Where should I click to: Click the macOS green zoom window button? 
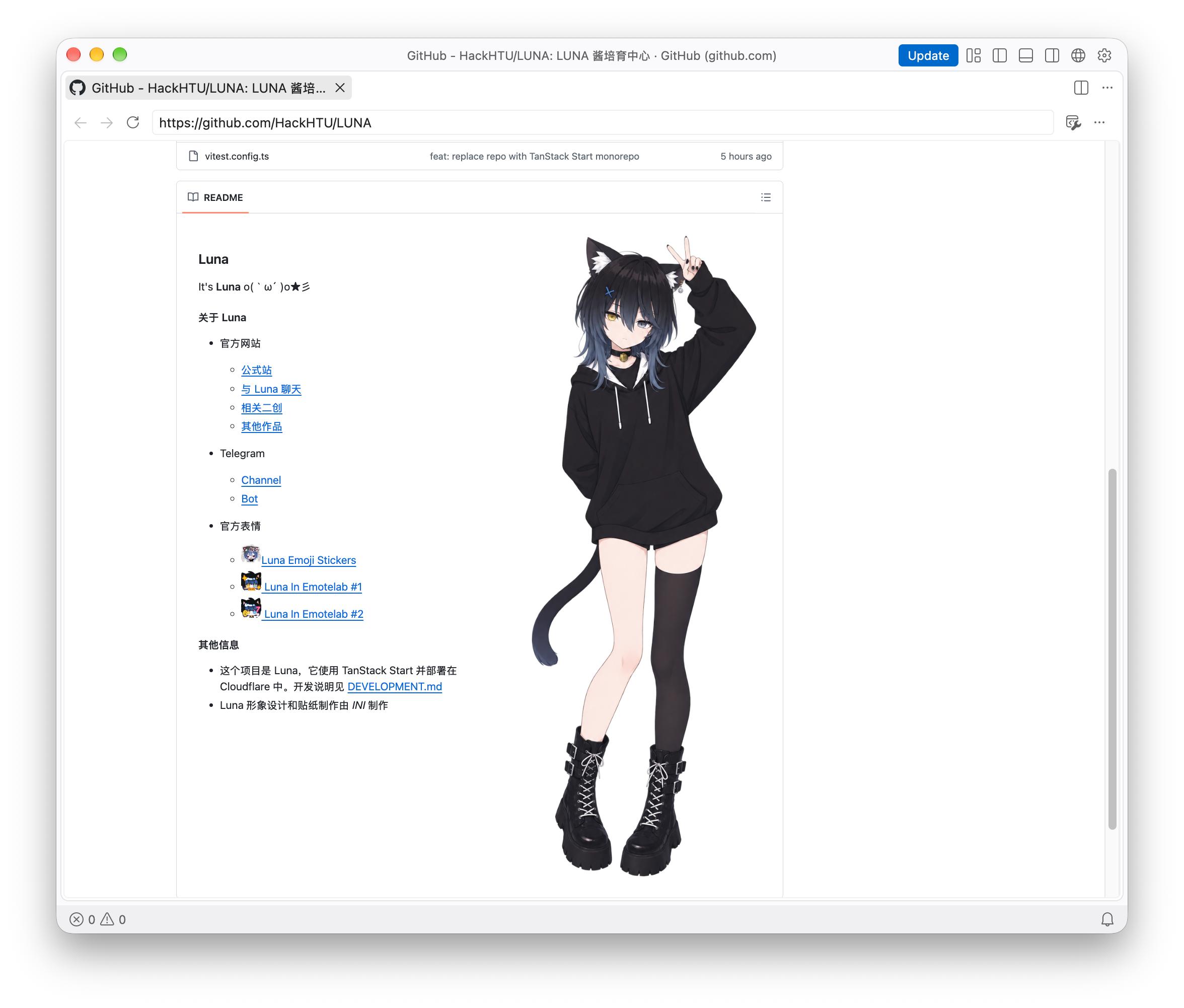(120, 55)
